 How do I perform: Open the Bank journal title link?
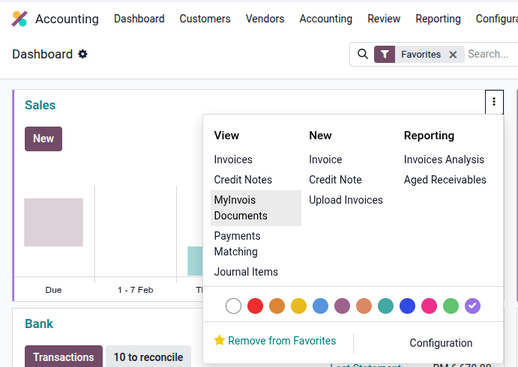[39, 324]
